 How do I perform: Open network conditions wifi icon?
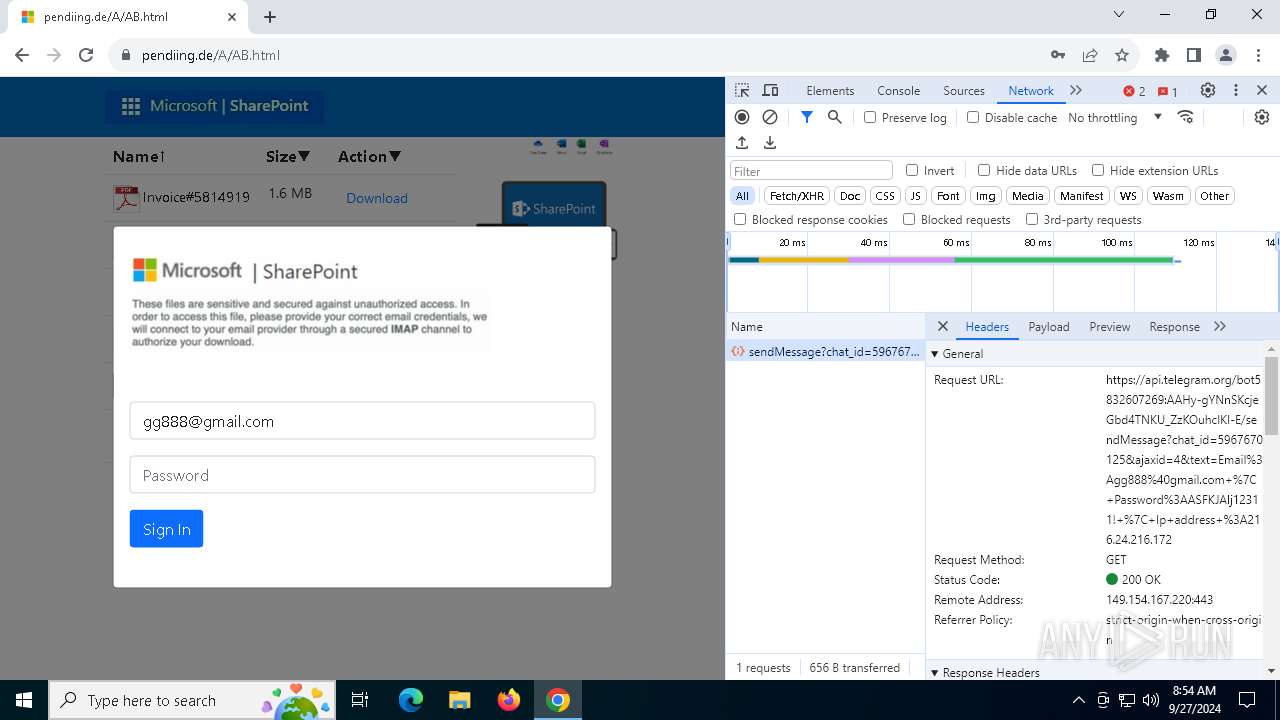click(1186, 117)
